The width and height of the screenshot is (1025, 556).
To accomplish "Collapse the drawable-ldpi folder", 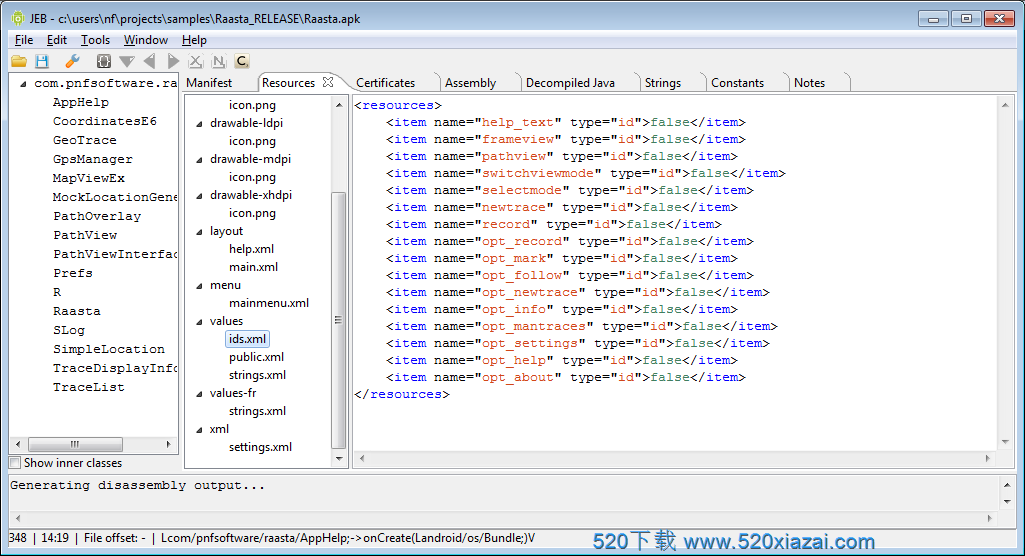I will 199,123.
